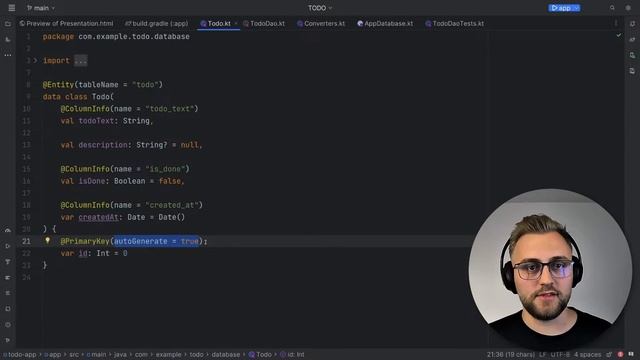Click database in breadcrumb bar
The height and width of the screenshot is (360, 640).
point(226,354)
